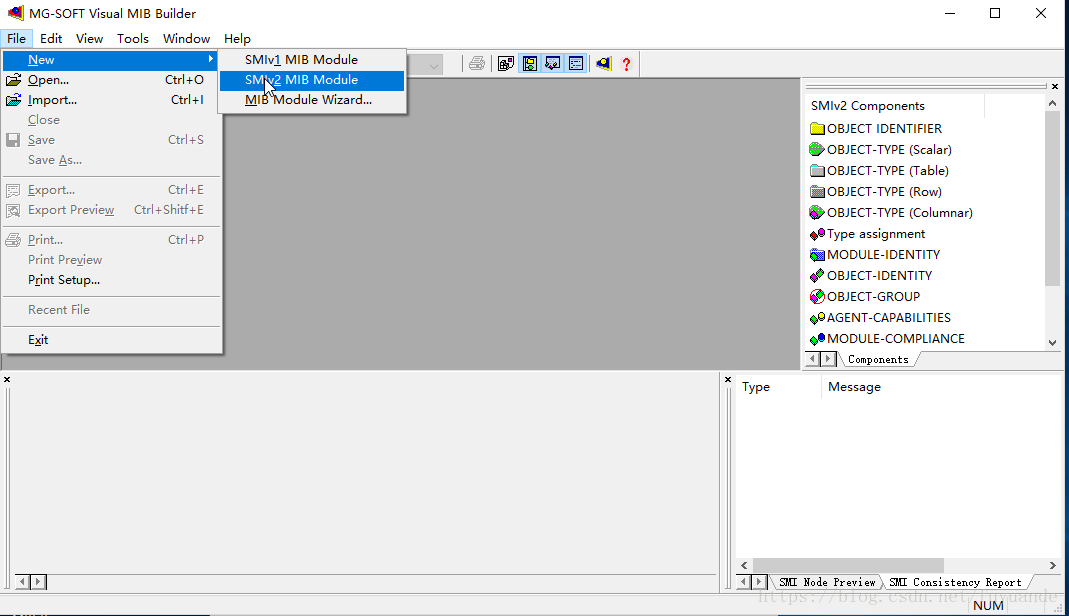Select the Type assignment component icon

(817, 234)
